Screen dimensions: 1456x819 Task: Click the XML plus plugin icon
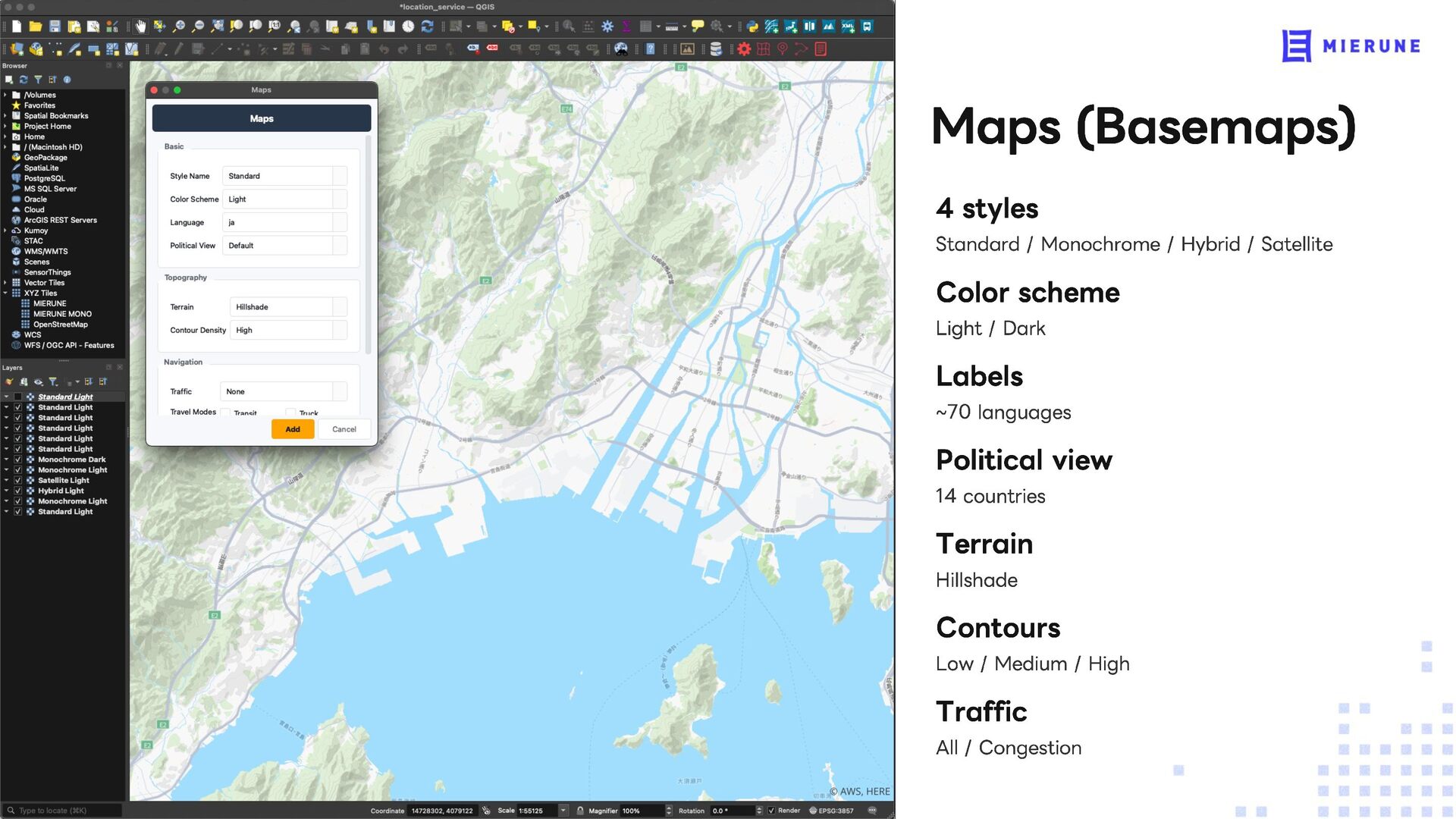point(848,27)
